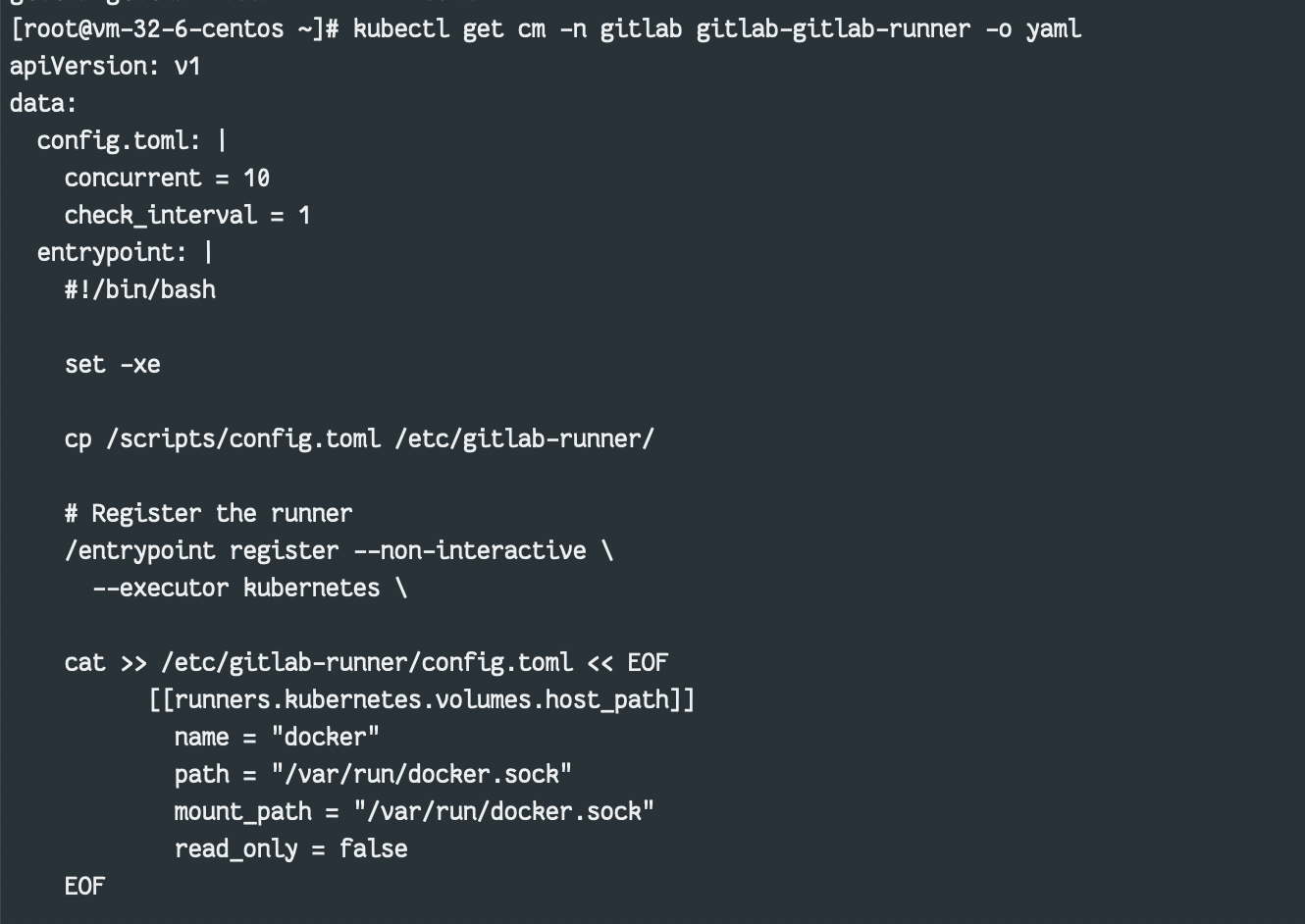Click the cat >> /etc/gitlab-runner/config.toml heredoc line
This screenshot has height=924, width=1305.
click(366, 663)
